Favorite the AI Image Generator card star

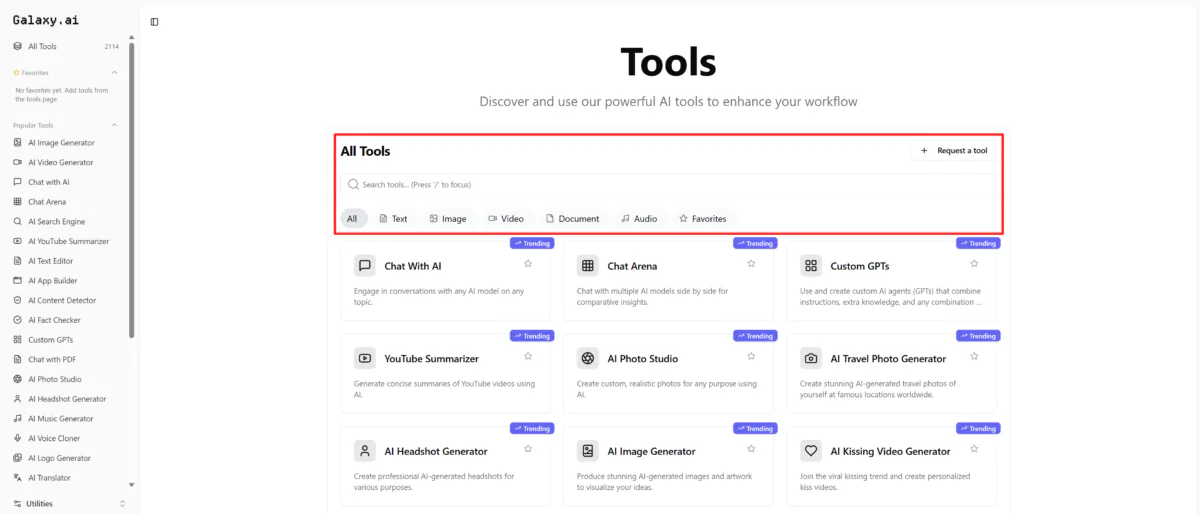coord(751,449)
